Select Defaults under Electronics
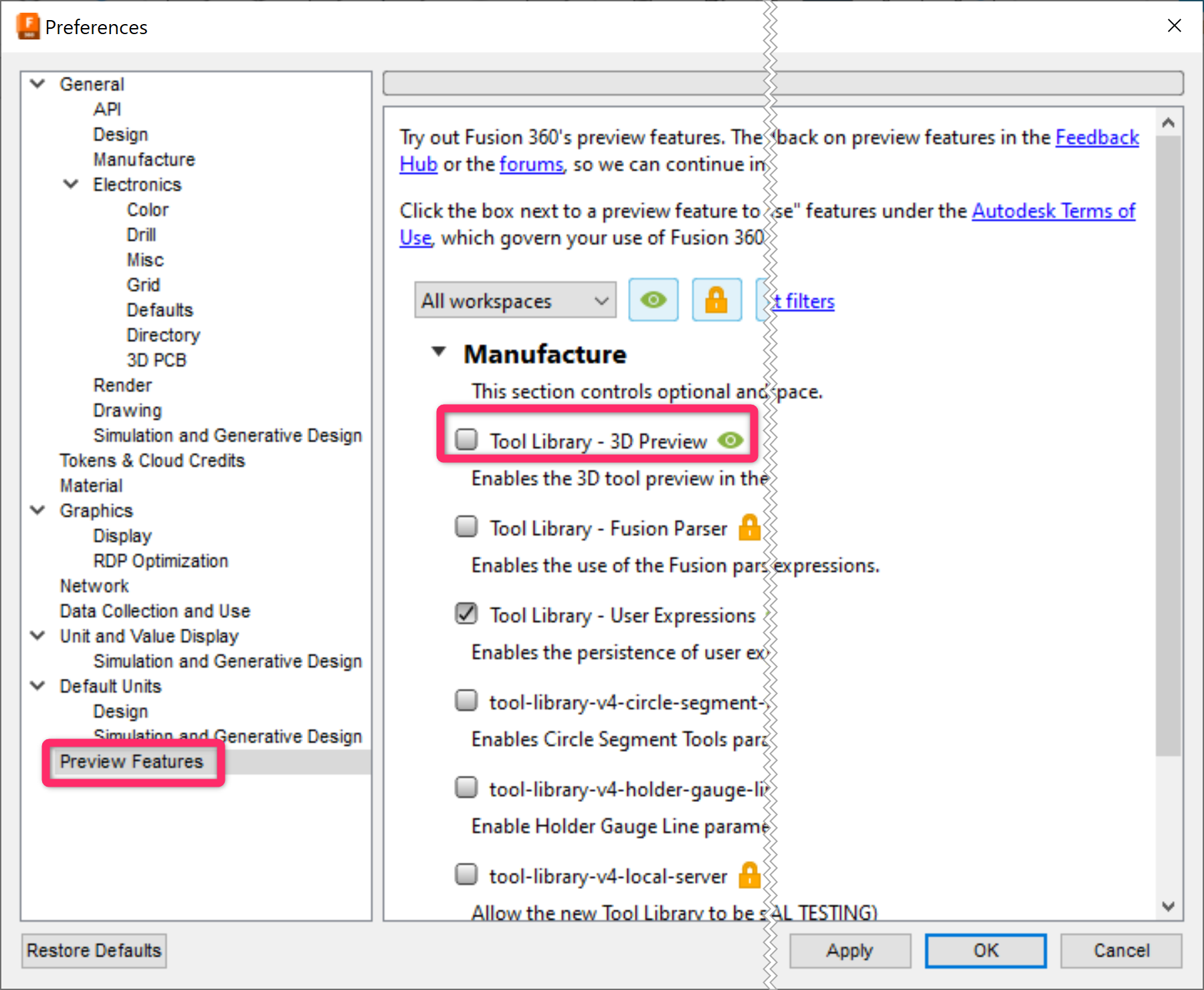Viewport: 1204px width, 990px height. coord(160,310)
